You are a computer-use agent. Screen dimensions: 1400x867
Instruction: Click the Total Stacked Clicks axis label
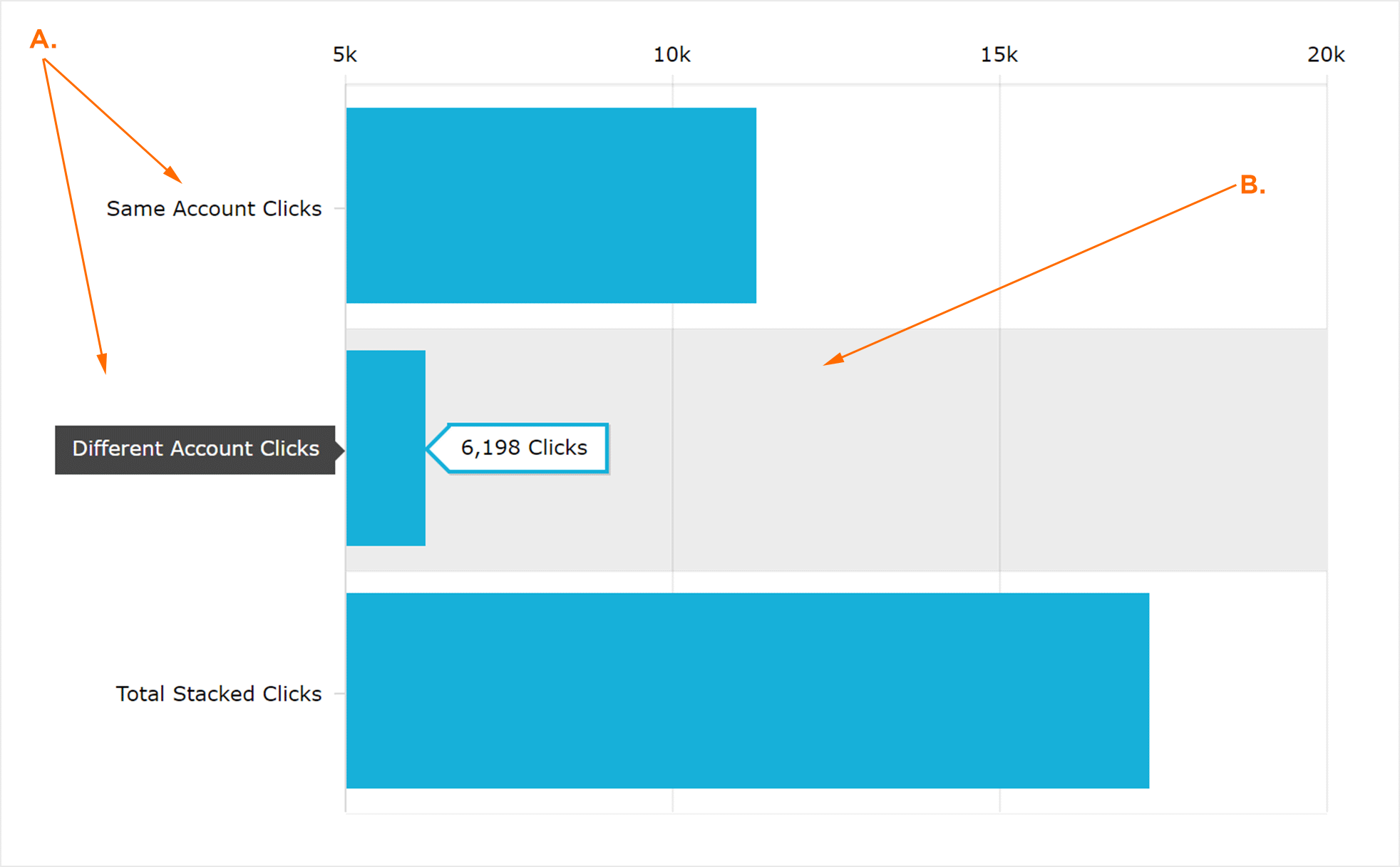218,694
